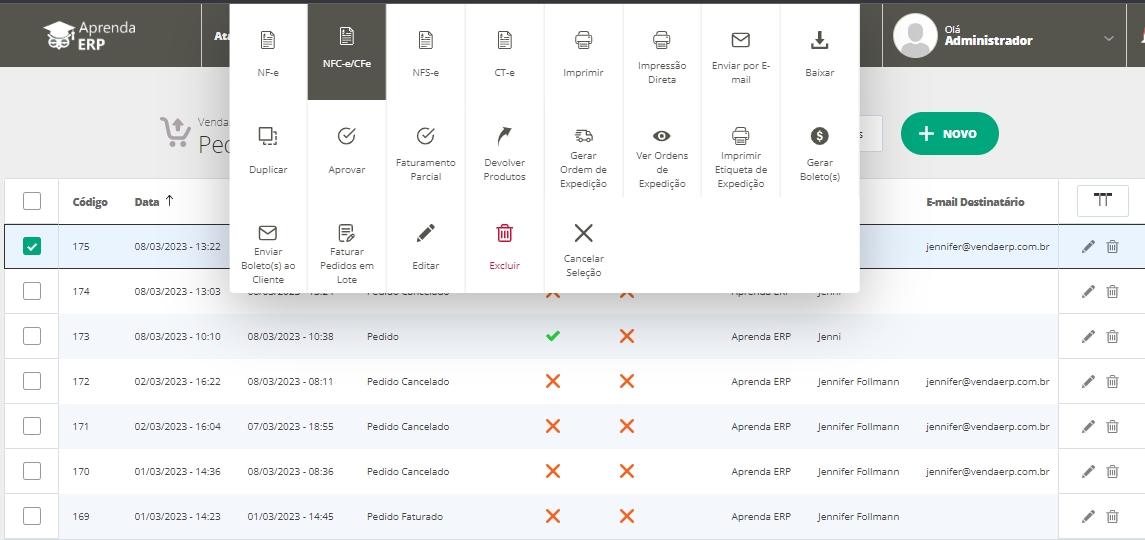Choose Cancelar Seleção in the action menu
Viewport: 1145px width, 540px height.
click(583, 233)
